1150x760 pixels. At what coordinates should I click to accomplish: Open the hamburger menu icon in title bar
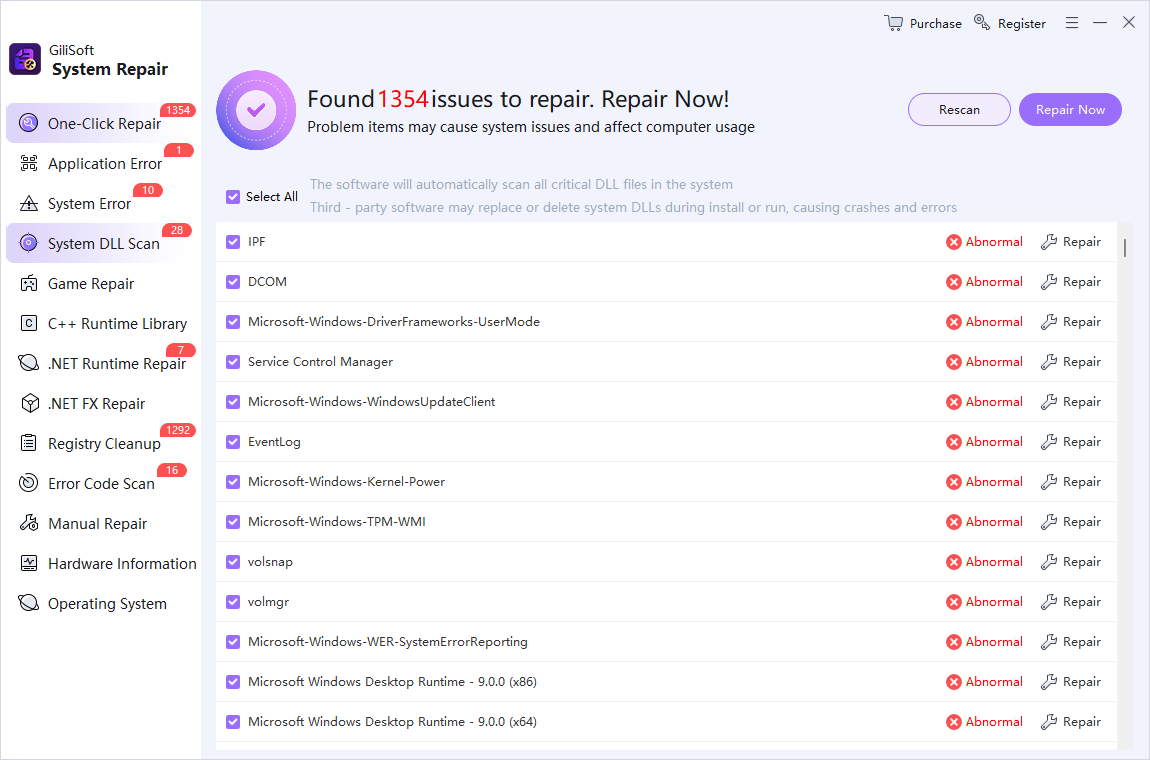coord(1072,23)
